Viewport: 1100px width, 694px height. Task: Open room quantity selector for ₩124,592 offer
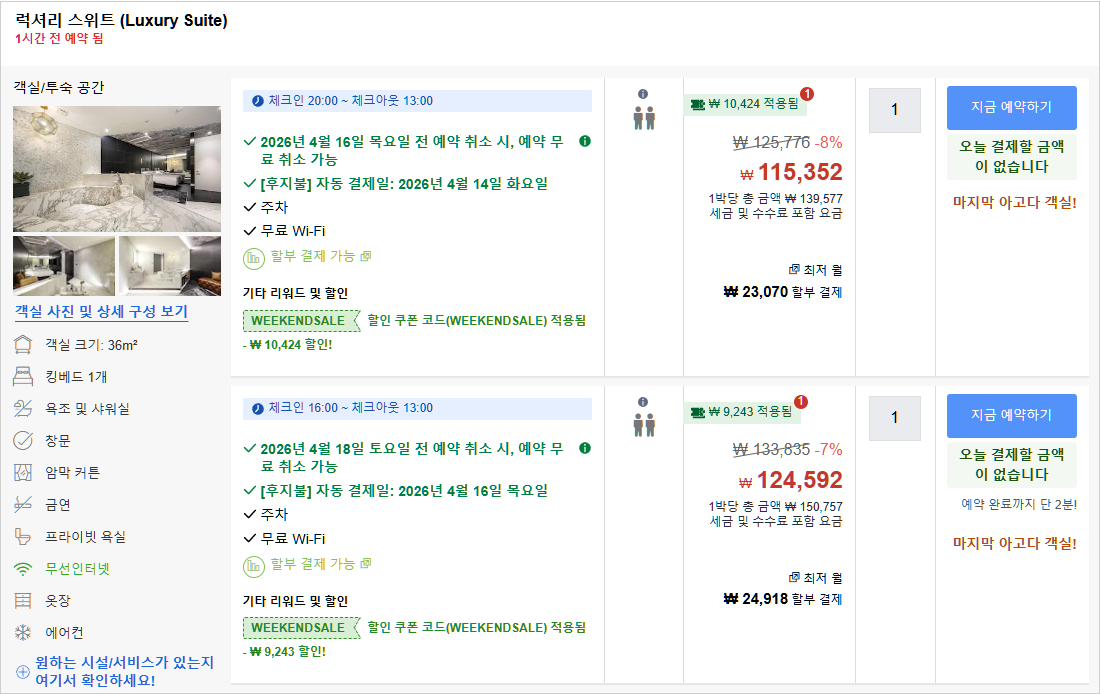pos(894,418)
